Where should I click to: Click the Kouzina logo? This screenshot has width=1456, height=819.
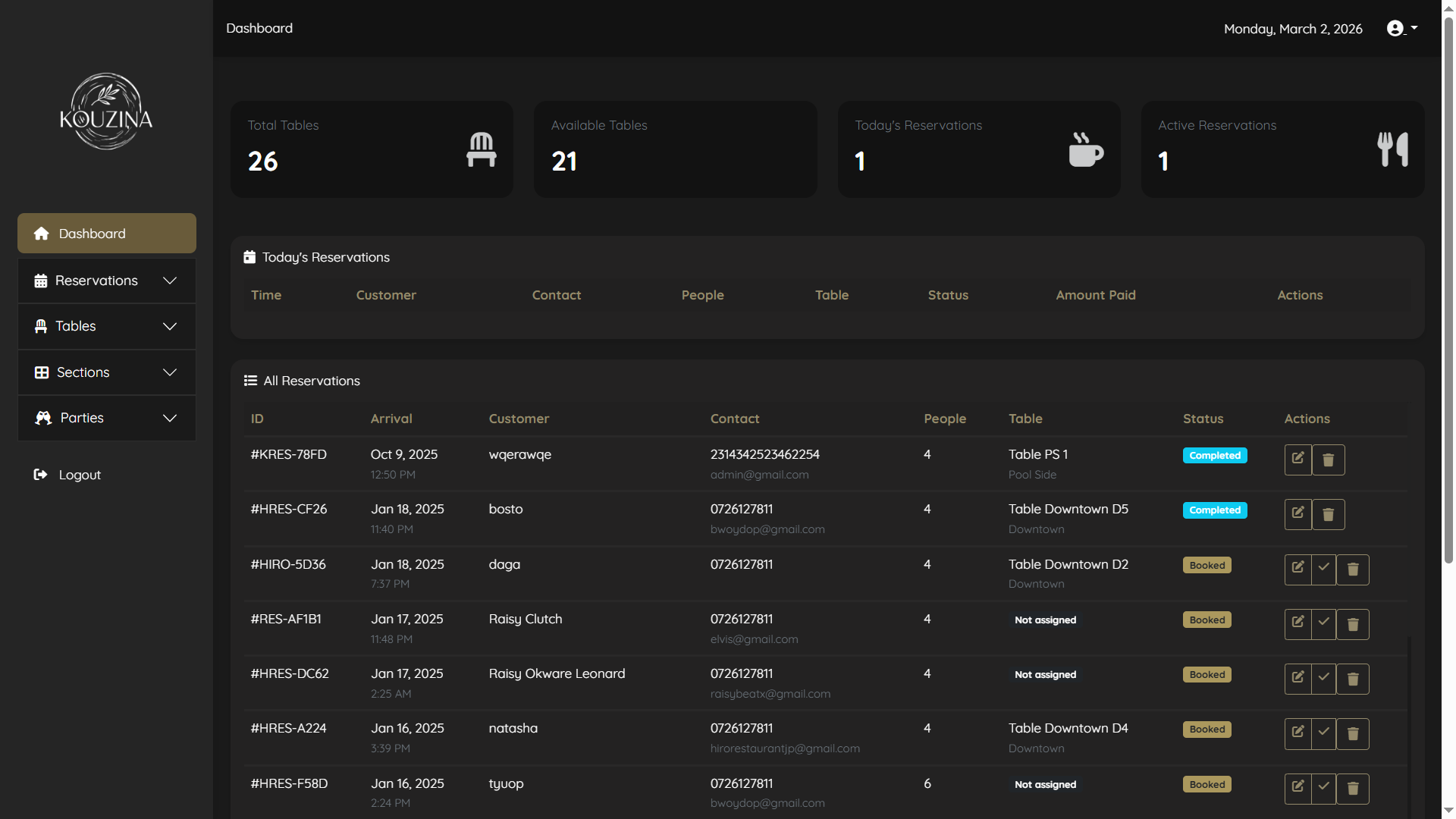point(106,112)
